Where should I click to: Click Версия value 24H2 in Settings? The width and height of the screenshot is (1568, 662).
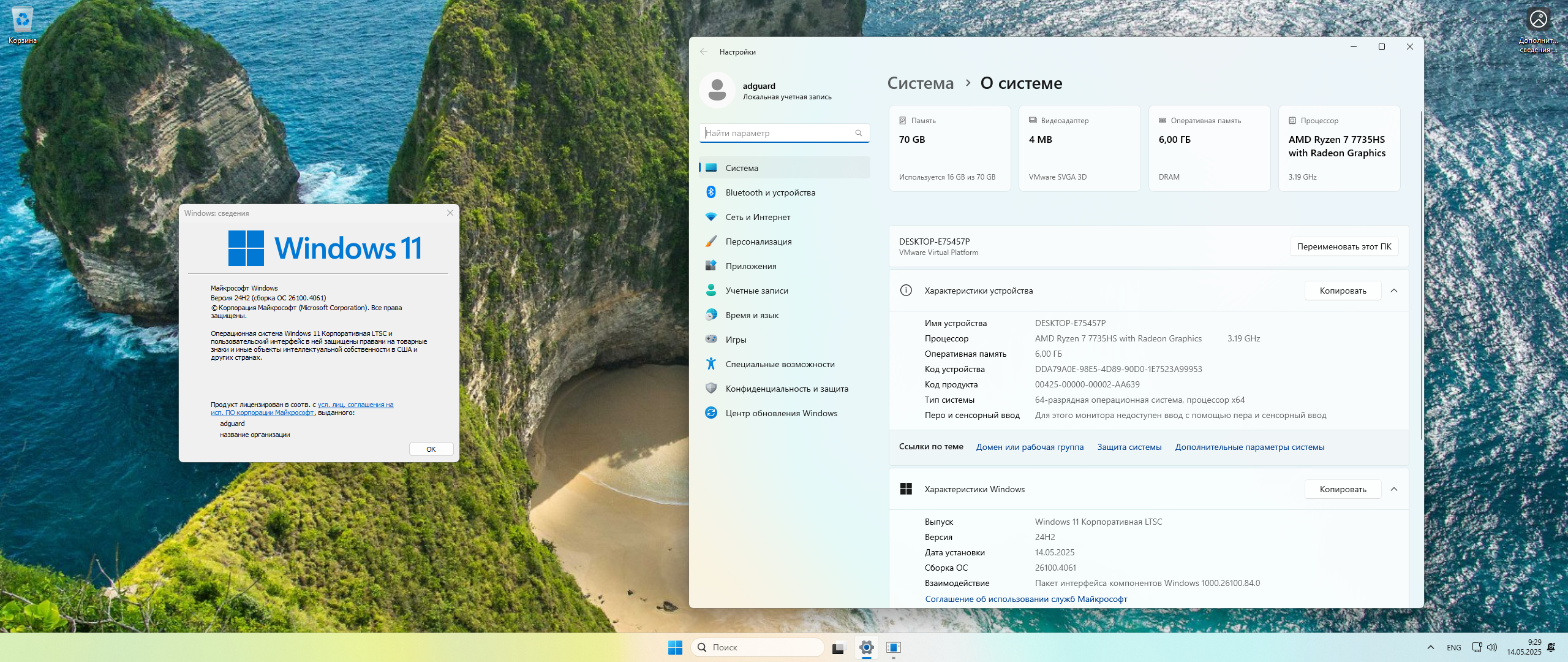click(x=1045, y=537)
